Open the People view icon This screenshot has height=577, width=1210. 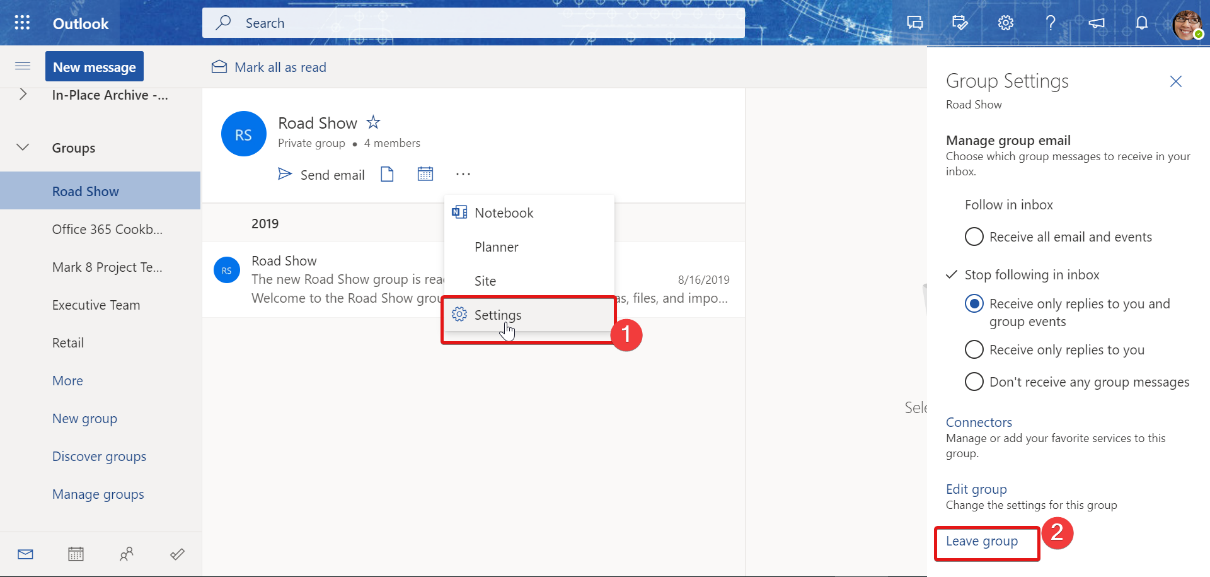tap(127, 553)
